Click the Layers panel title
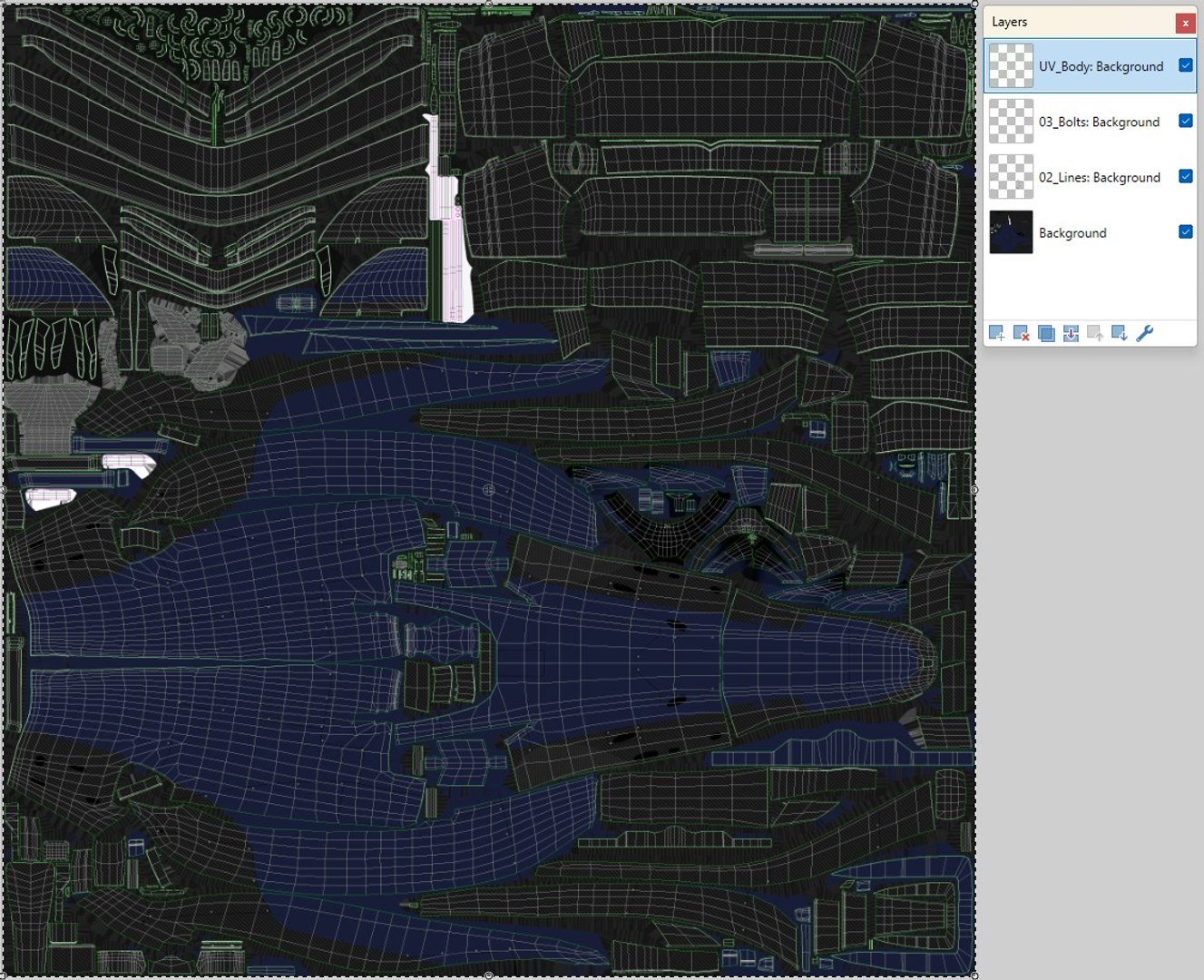 click(1009, 22)
